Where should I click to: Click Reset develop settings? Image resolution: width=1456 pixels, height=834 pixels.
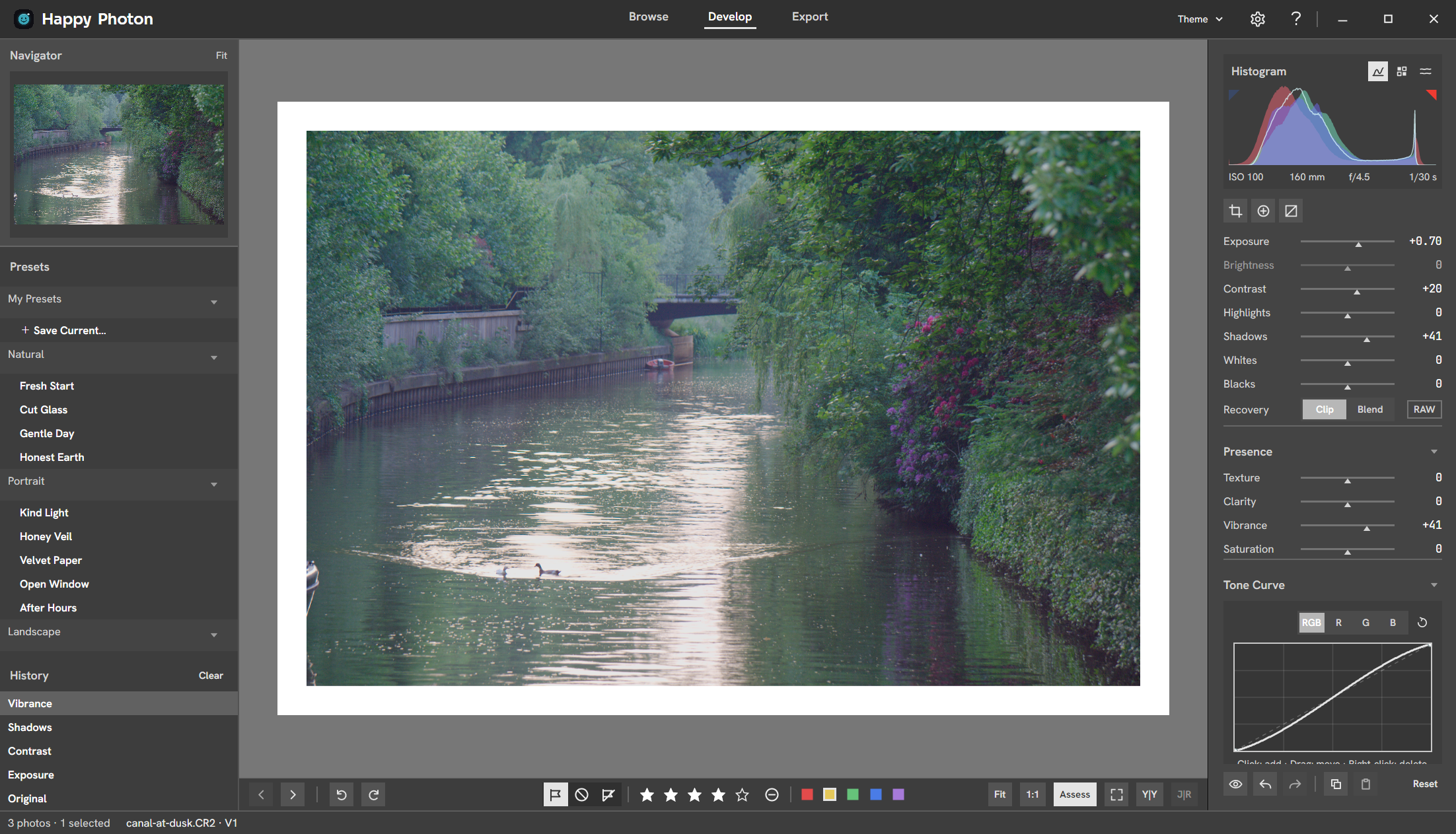[x=1425, y=784]
